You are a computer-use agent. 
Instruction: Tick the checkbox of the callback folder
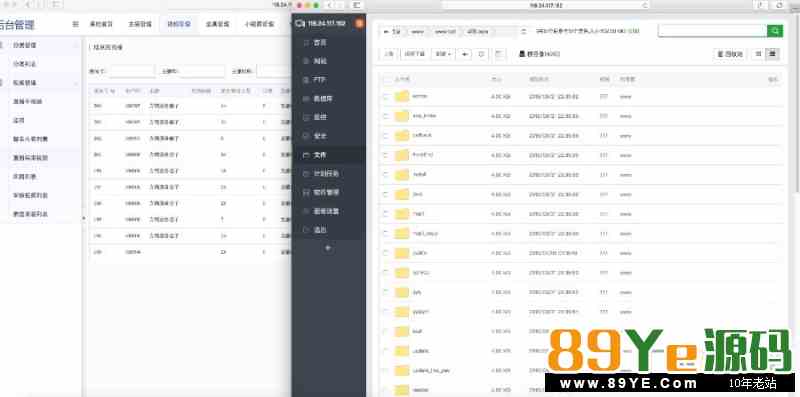386,135
